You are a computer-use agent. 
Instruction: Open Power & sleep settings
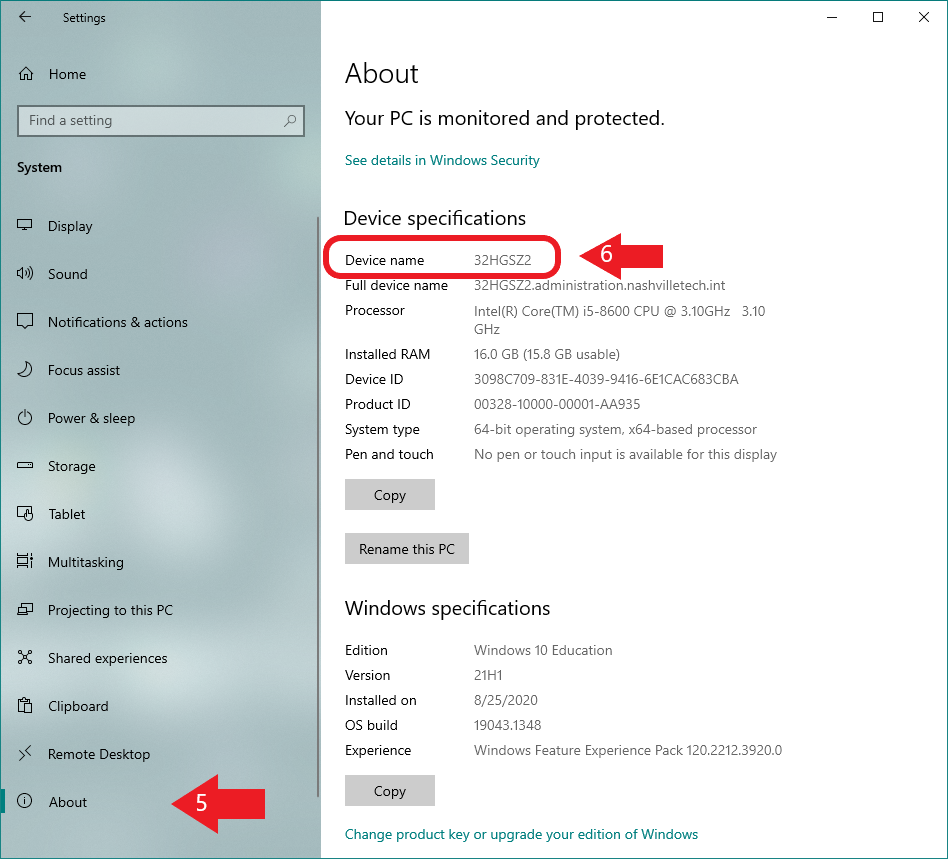pyautogui.click(x=159, y=418)
